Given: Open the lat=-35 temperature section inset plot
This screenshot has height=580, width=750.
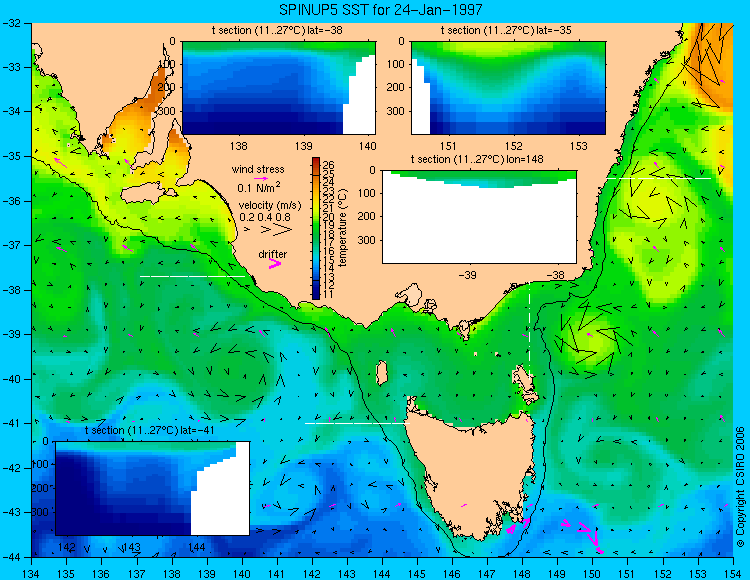Looking at the screenshot, I should [508, 88].
